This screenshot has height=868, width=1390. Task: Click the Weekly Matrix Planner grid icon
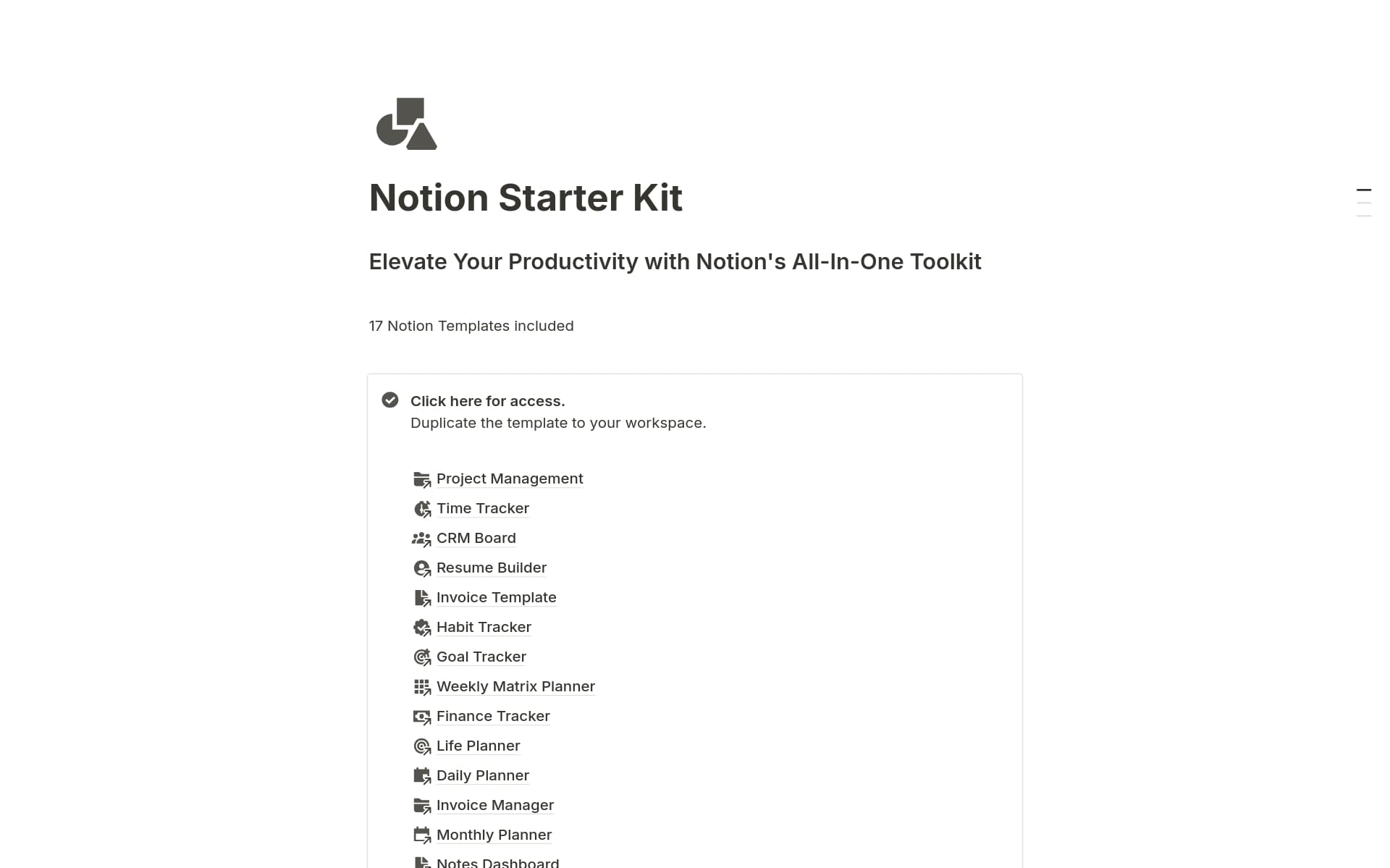422,686
